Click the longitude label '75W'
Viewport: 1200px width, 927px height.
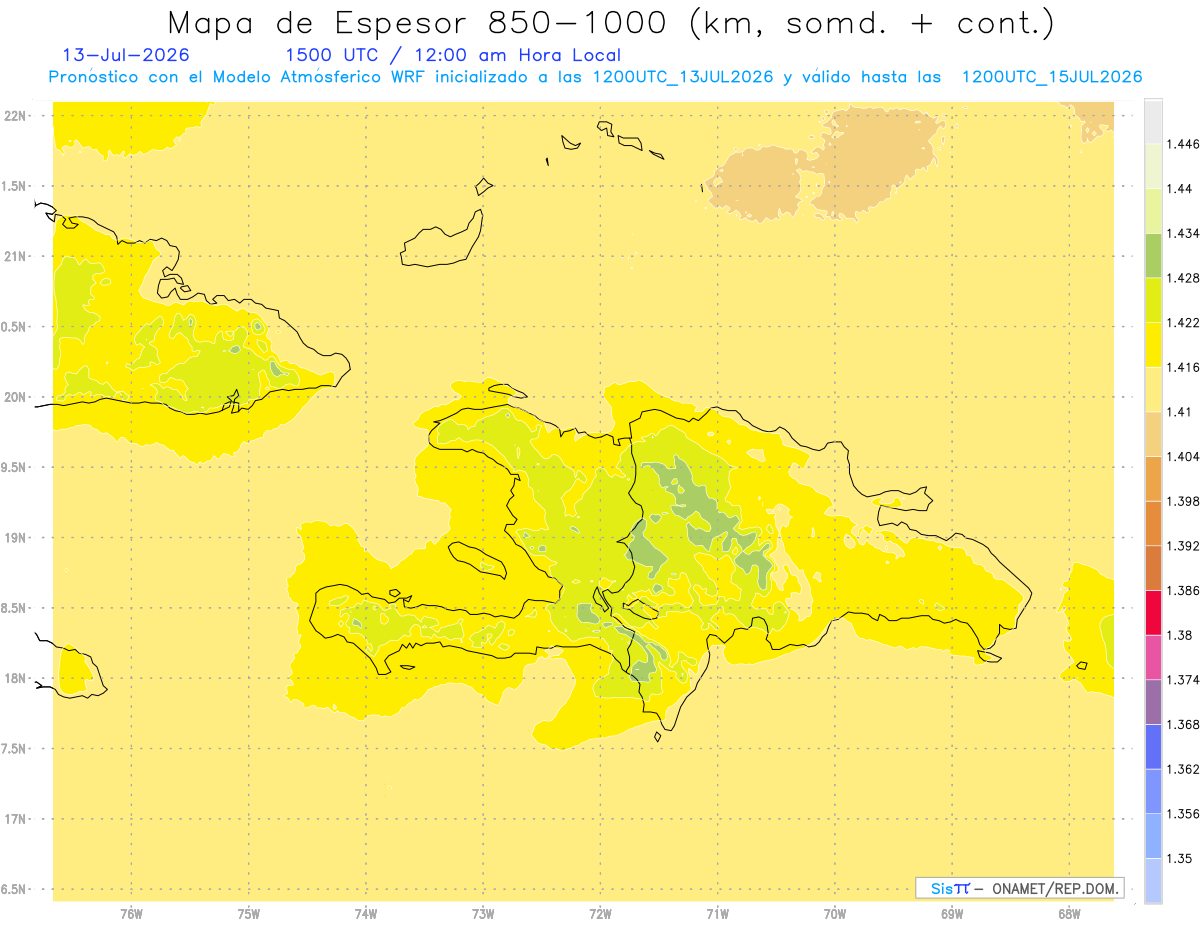pyautogui.click(x=248, y=914)
